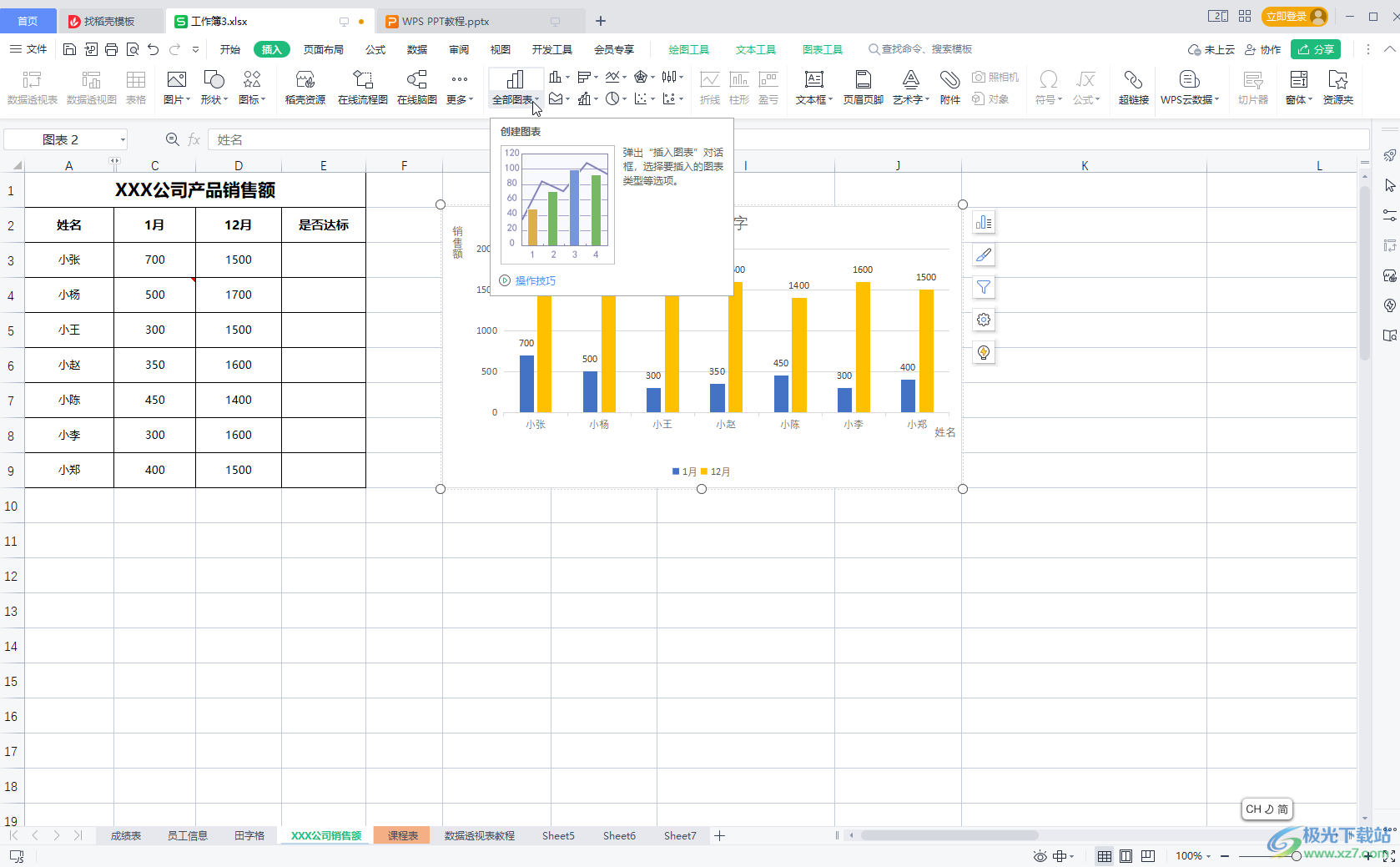Open the 页面布局 ribbon tab
The width and height of the screenshot is (1400, 867).
click(324, 49)
